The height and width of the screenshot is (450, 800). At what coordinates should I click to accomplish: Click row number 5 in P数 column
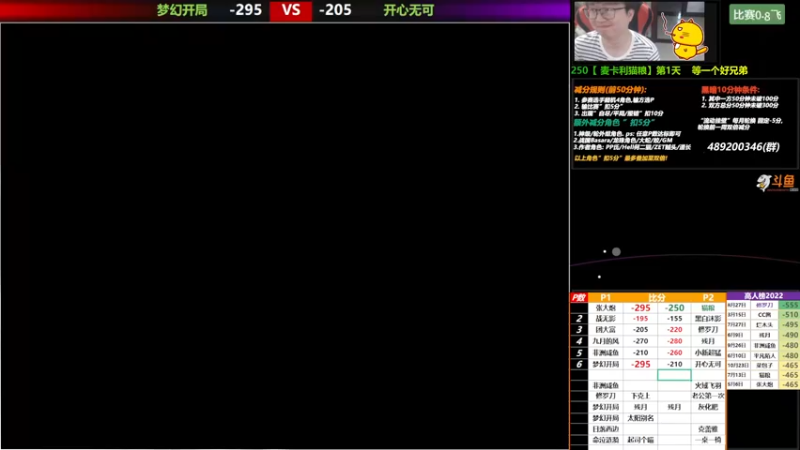(579, 353)
